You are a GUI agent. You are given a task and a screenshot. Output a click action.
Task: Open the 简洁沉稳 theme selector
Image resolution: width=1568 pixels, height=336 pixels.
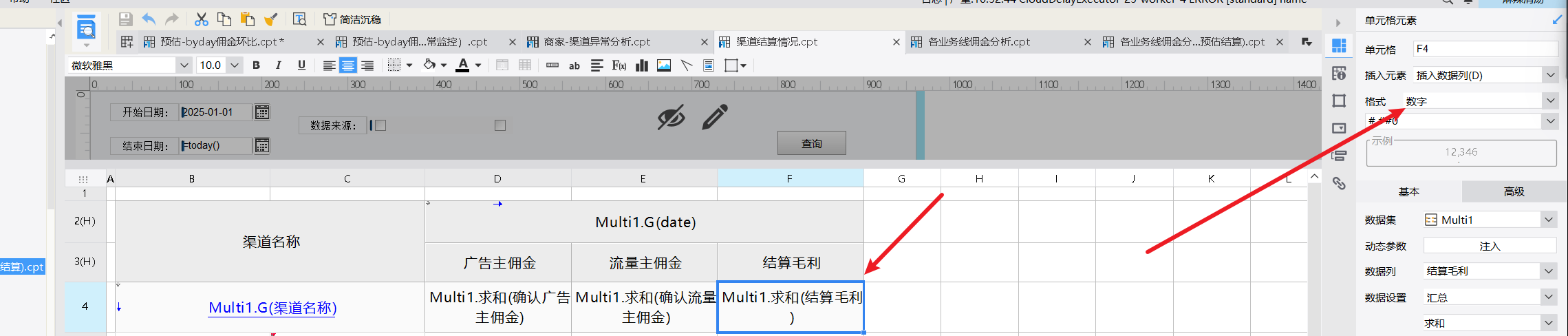tap(352, 19)
